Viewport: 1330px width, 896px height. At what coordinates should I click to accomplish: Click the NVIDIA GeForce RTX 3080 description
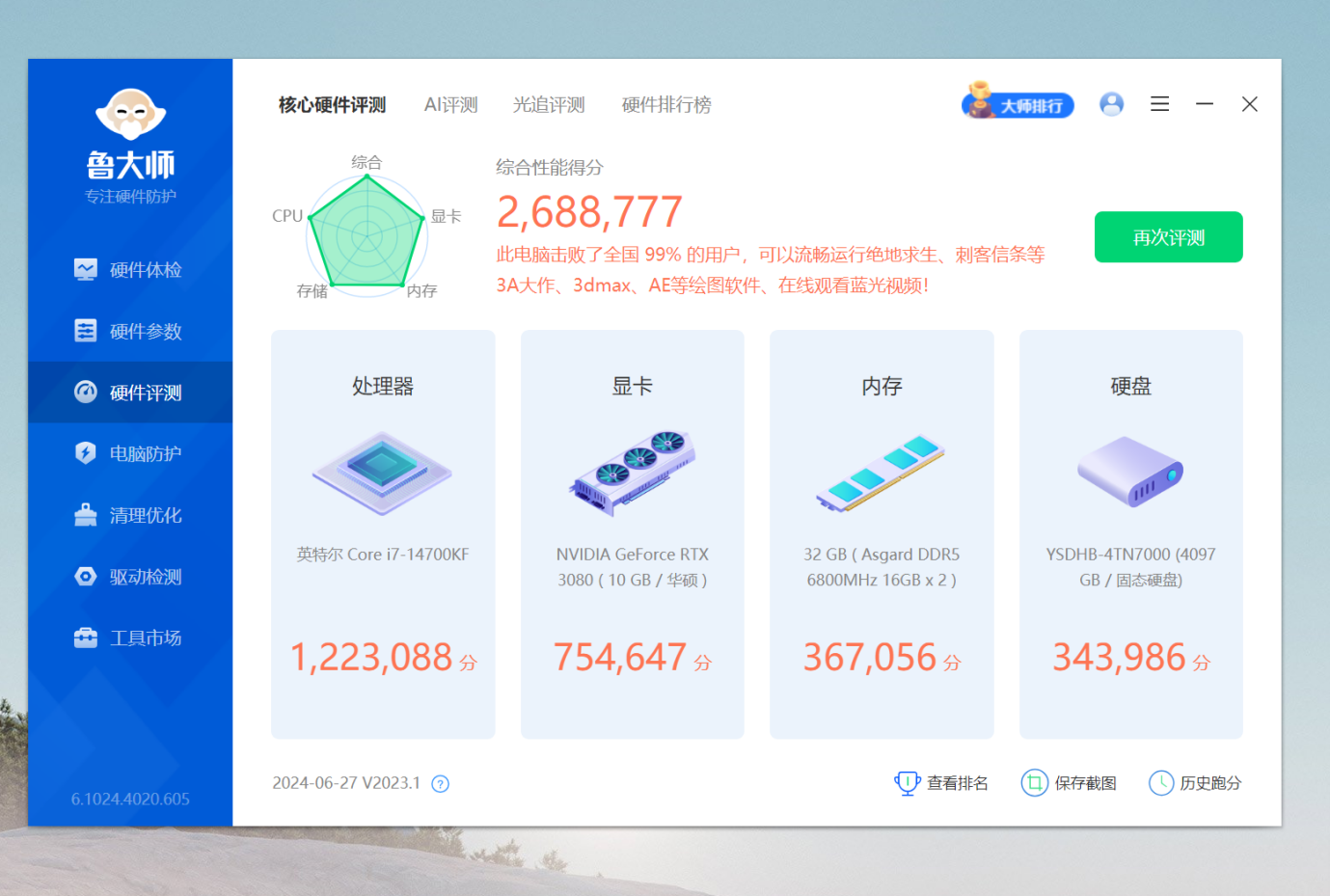coord(632,567)
